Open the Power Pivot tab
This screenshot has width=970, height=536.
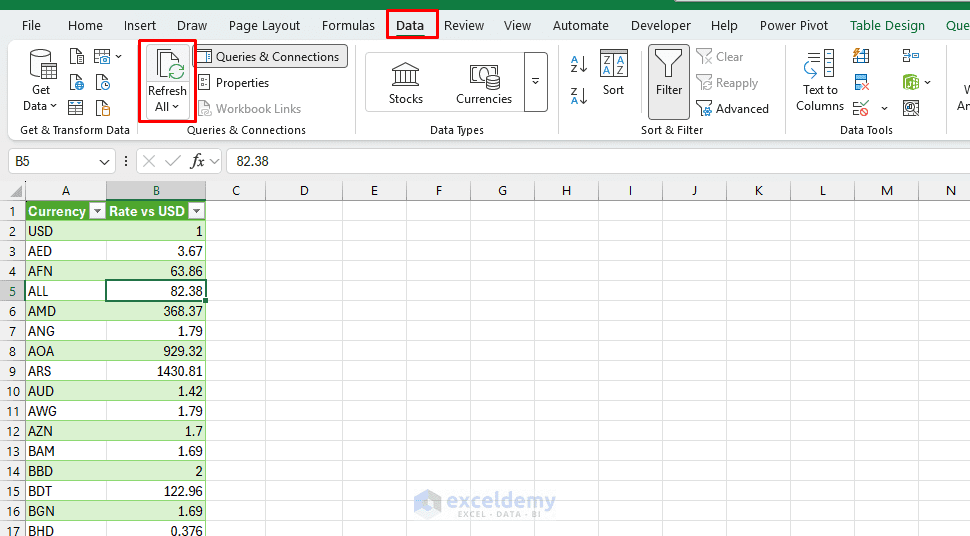(x=794, y=25)
